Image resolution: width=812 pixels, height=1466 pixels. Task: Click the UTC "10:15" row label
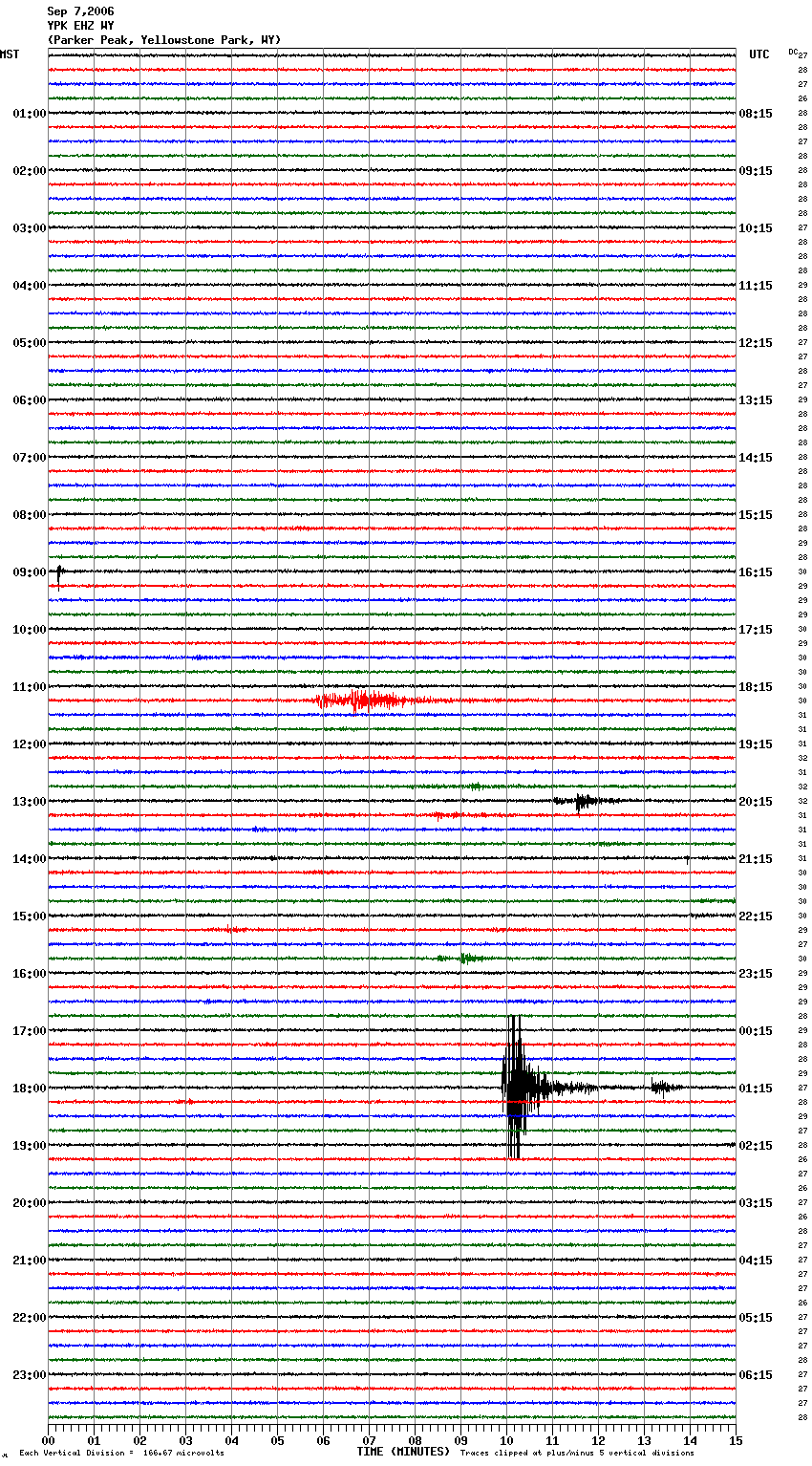coord(756,228)
